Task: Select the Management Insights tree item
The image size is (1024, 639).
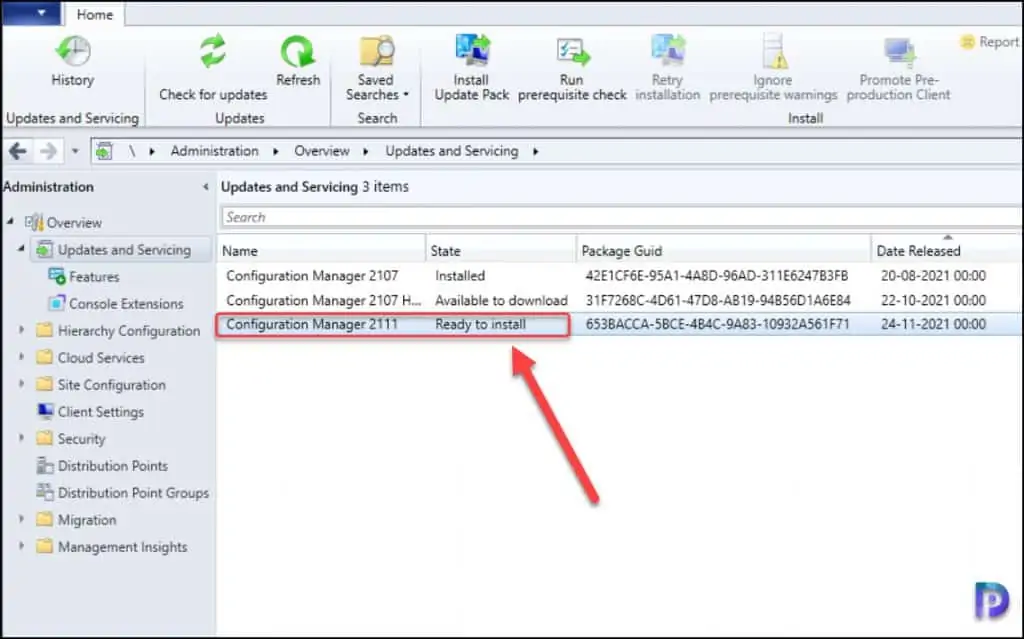Action: 122,547
